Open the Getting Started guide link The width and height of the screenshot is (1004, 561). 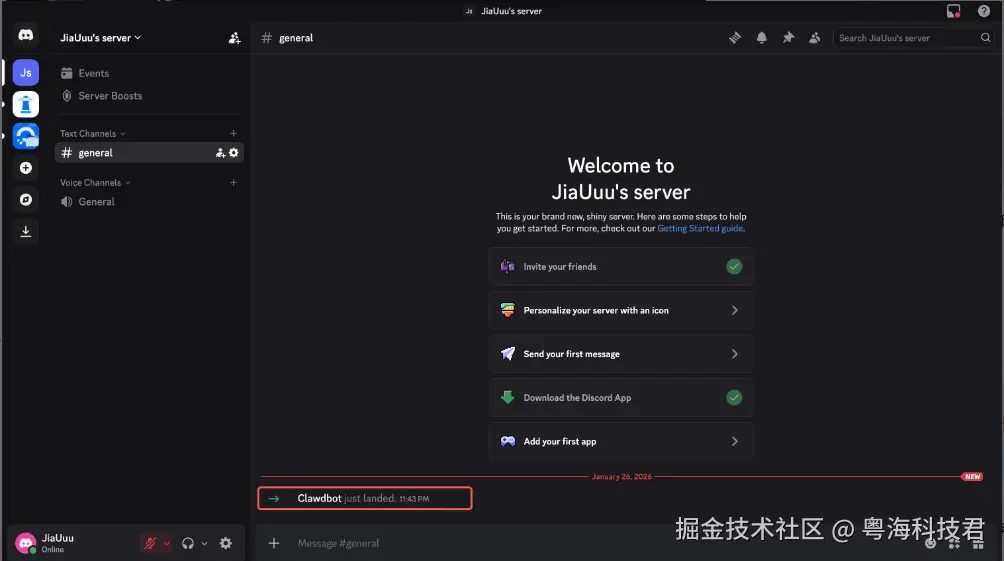pos(700,229)
